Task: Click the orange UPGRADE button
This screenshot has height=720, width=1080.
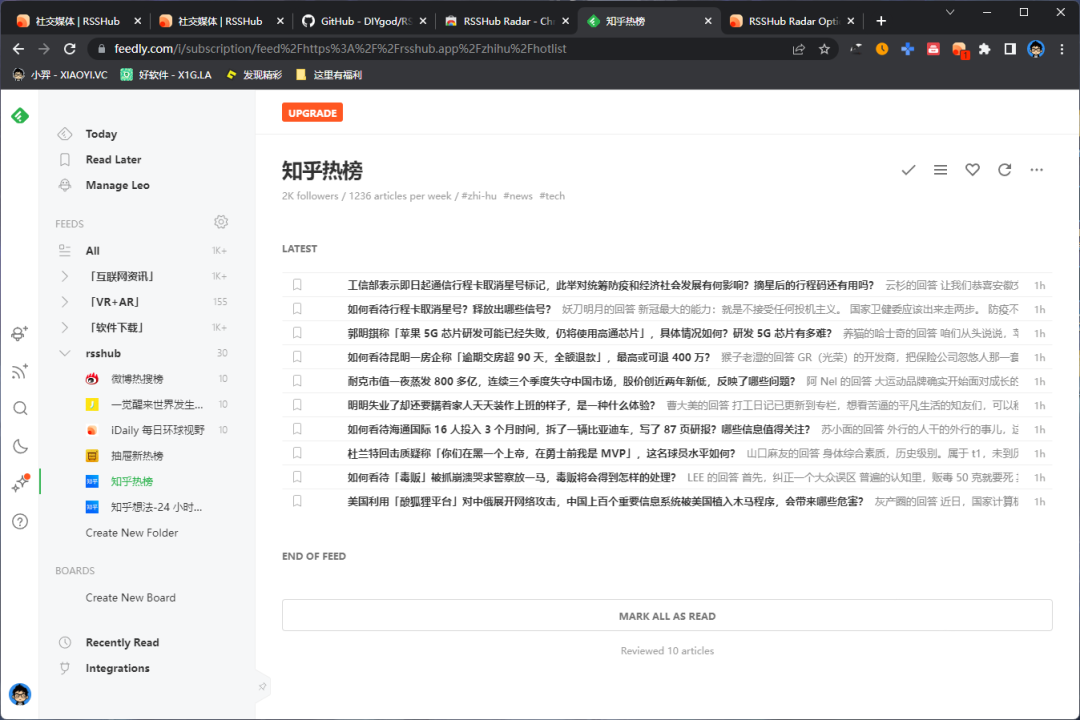Action: (x=312, y=113)
